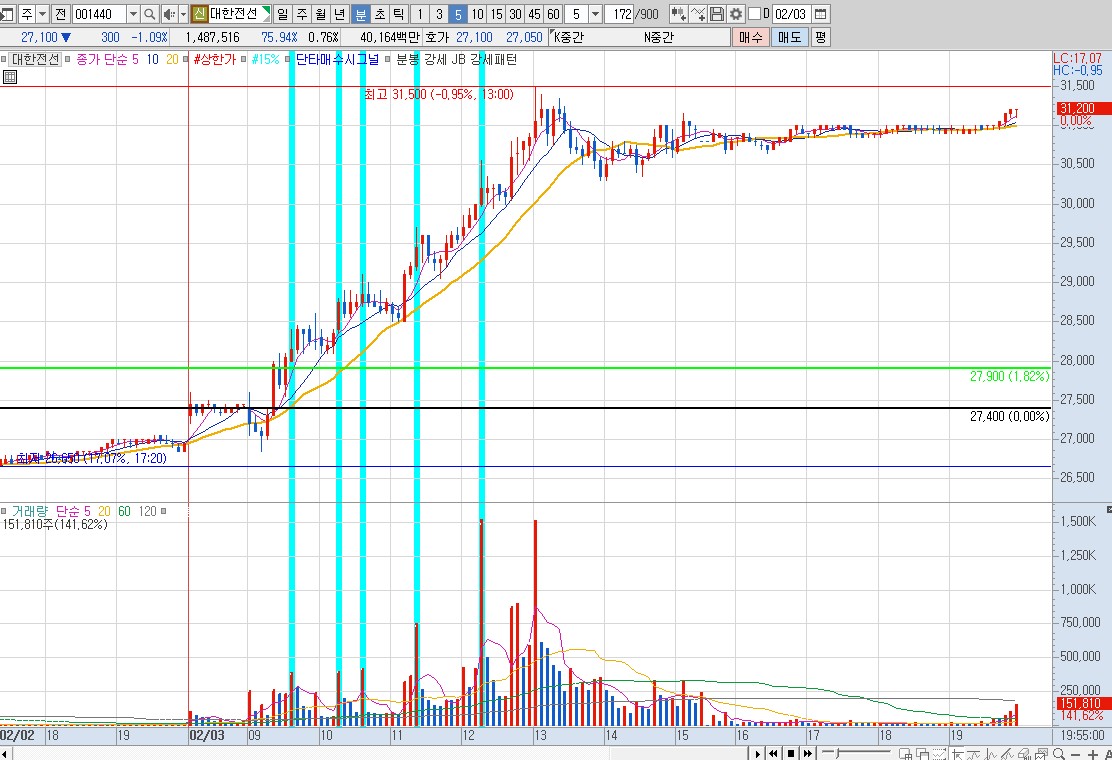Open the calendar date picker icon
The height and width of the screenshot is (760, 1112).
point(820,13)
